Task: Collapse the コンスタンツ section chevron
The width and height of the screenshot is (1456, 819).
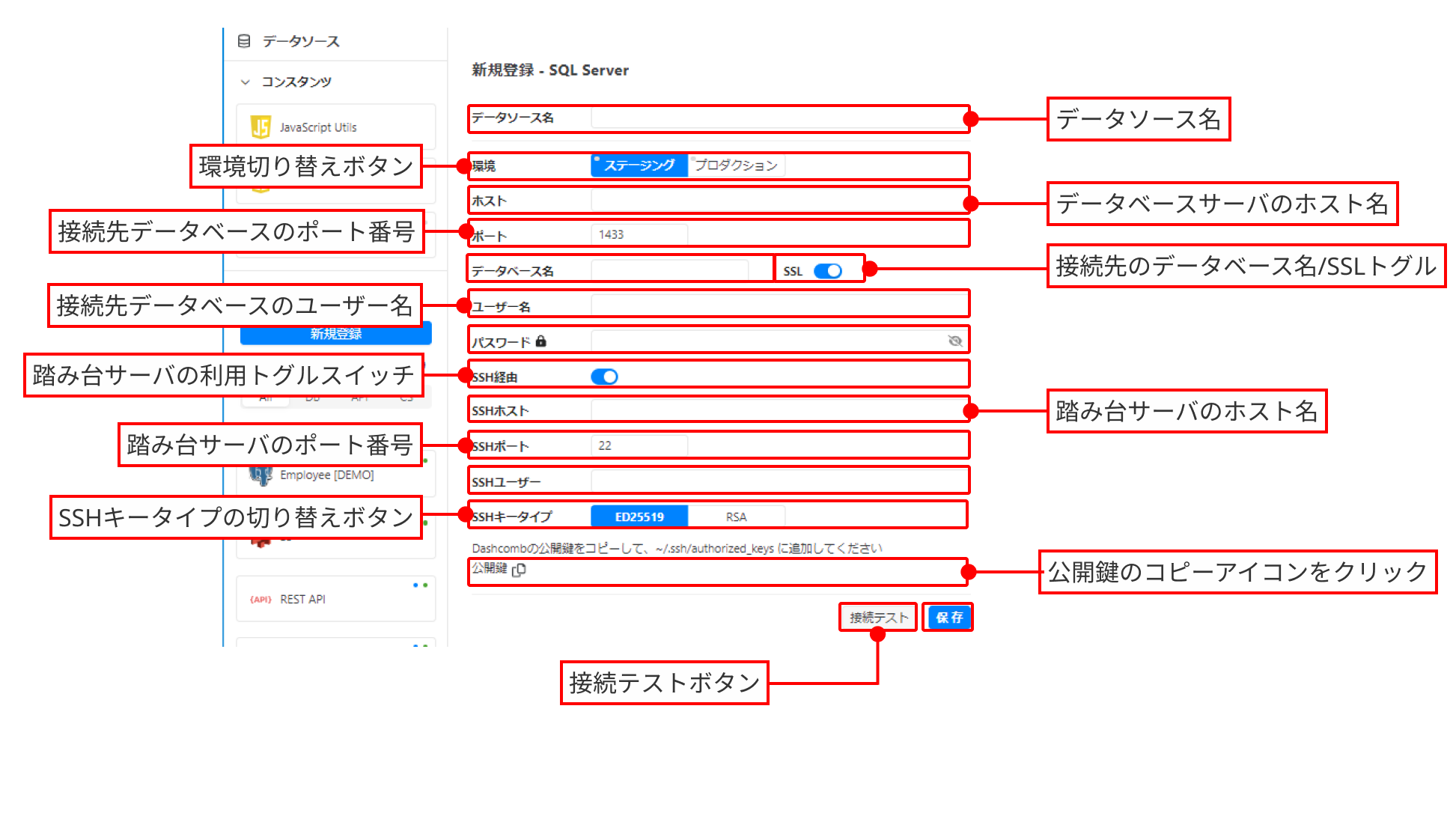Action: 245,82
